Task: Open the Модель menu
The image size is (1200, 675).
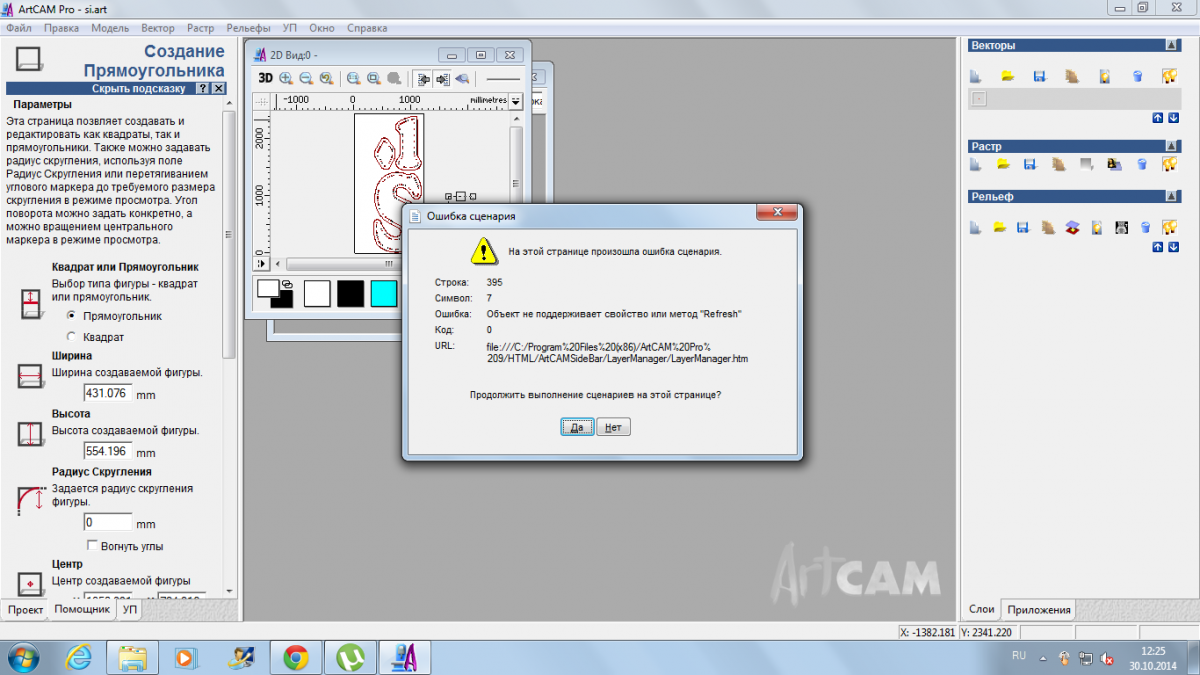Action: (110, 28)
